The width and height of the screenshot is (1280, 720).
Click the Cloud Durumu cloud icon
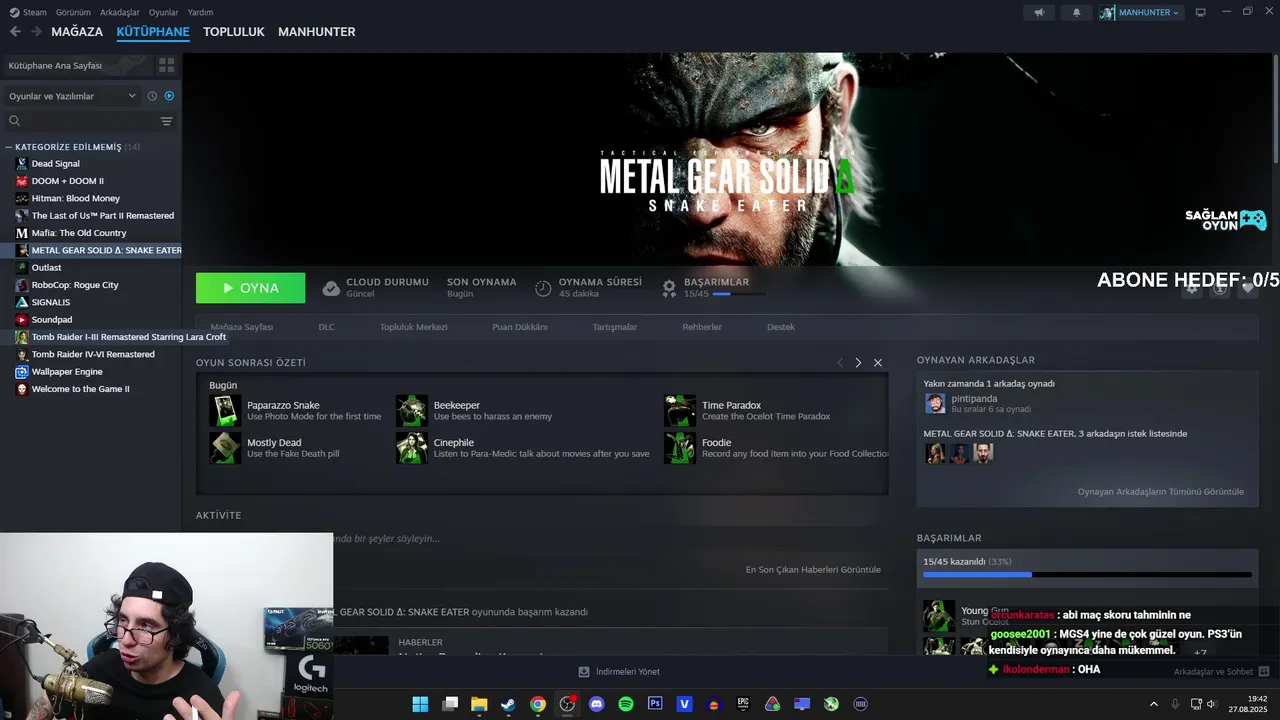point(331,288)
